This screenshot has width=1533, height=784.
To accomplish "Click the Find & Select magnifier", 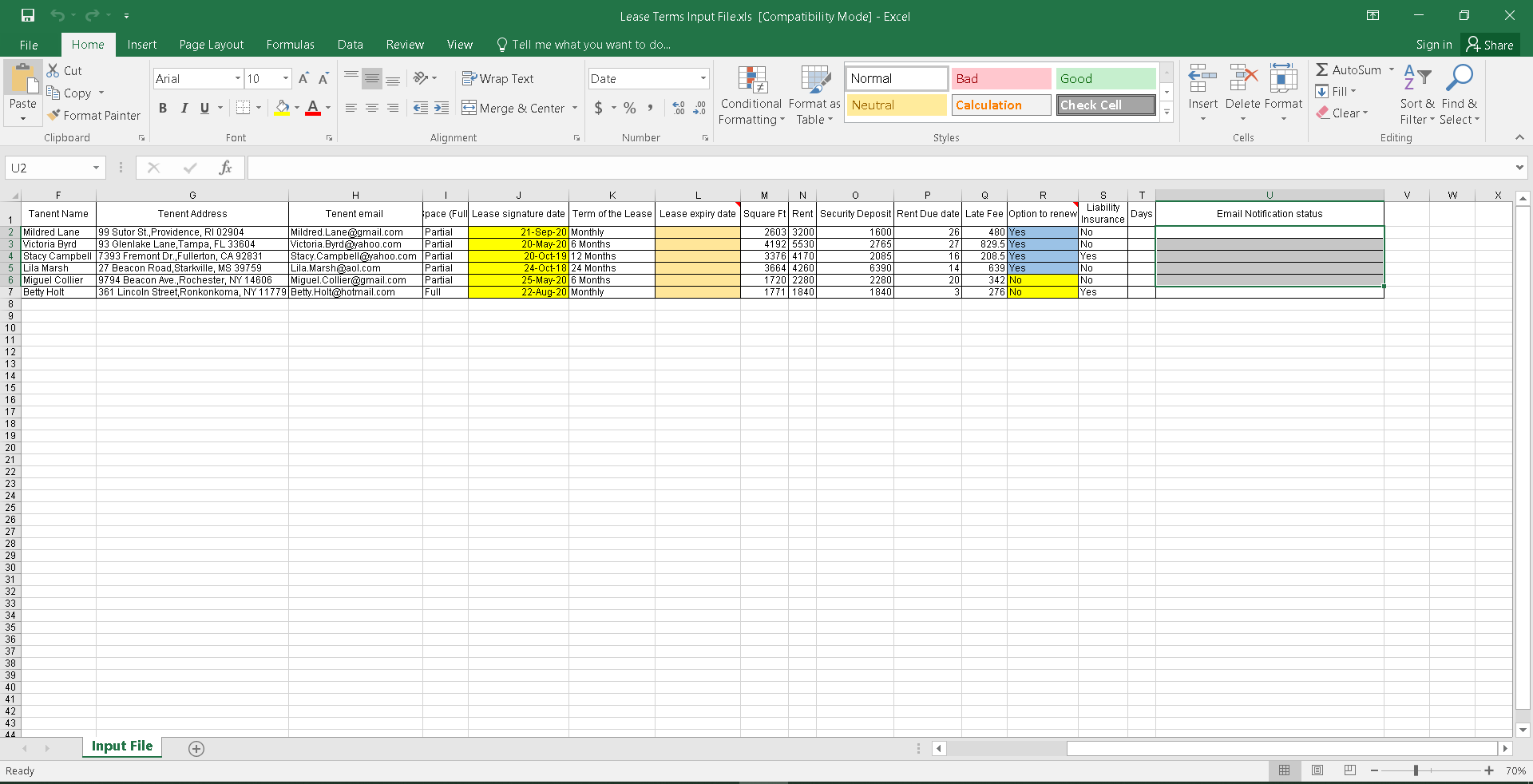I will coord(1460,79).
